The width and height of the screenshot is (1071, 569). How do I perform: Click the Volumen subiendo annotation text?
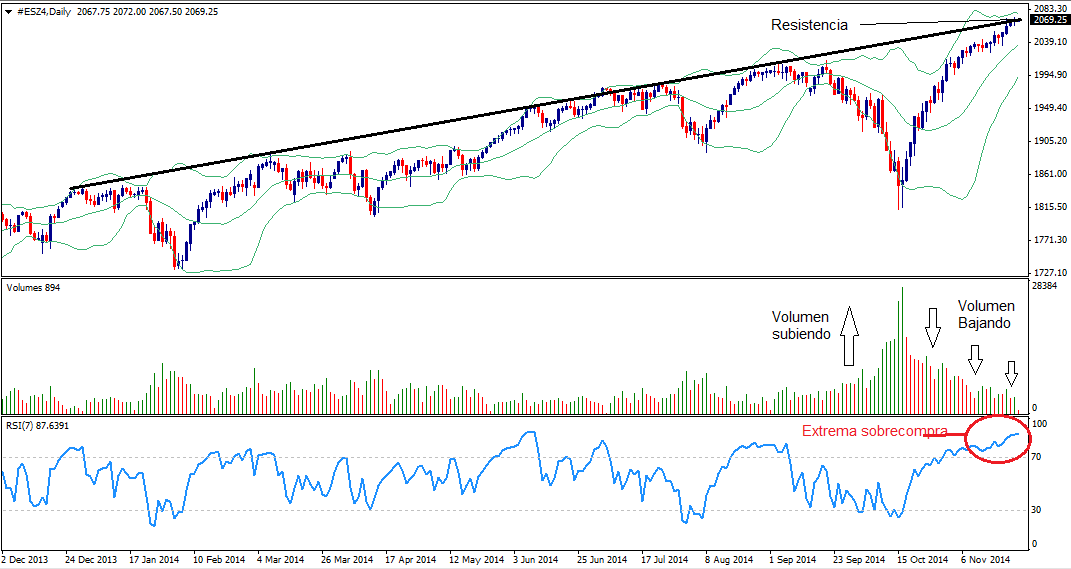pos(800,325)
